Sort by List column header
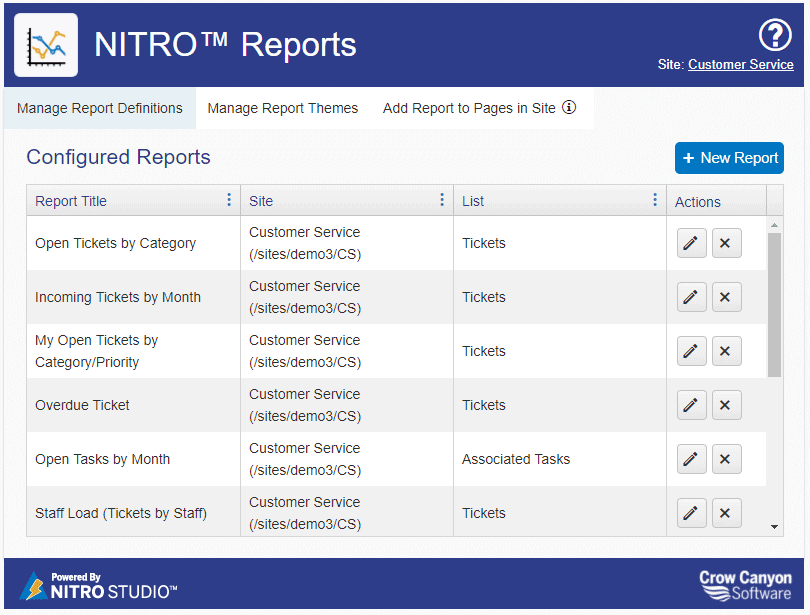 tap(473, 201)
